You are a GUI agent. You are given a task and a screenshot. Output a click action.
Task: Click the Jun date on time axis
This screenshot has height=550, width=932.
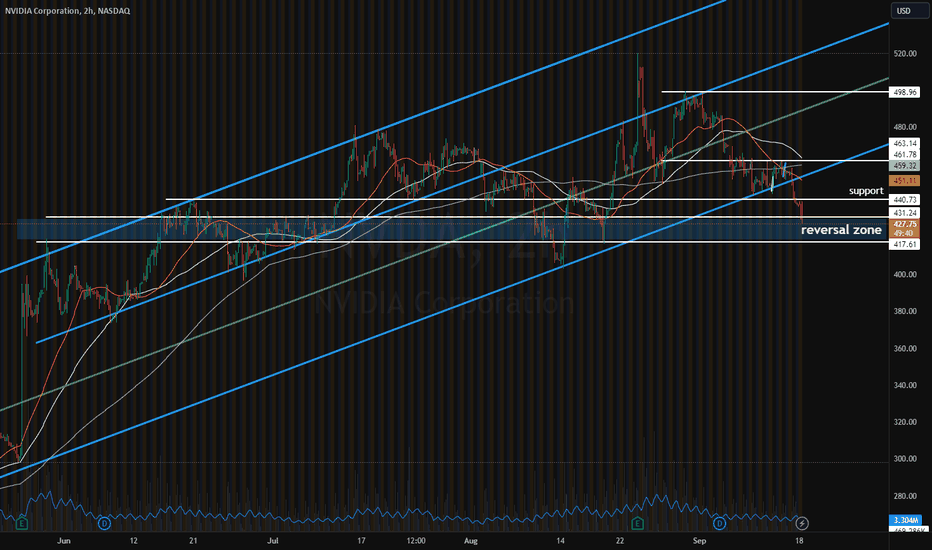(64, 540)
